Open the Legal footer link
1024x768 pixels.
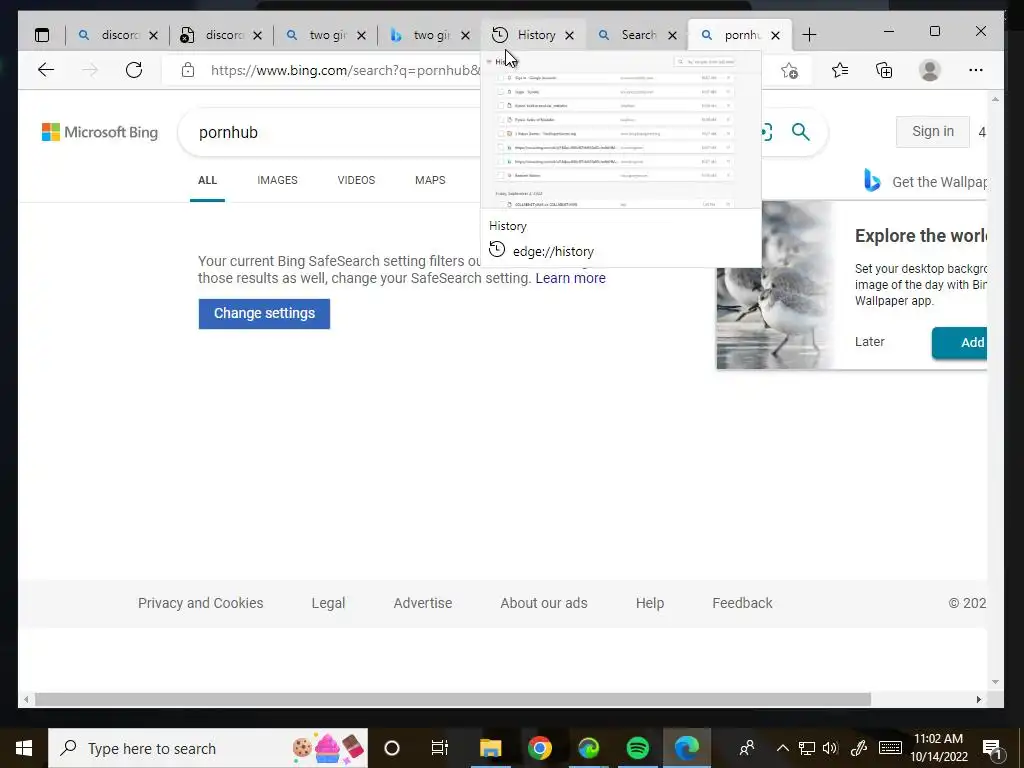(328, 603)
